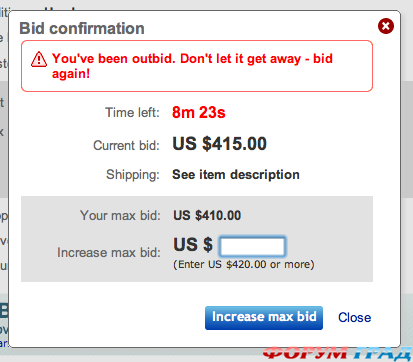Dismiss dialog with red X icon

coord(386,26)
